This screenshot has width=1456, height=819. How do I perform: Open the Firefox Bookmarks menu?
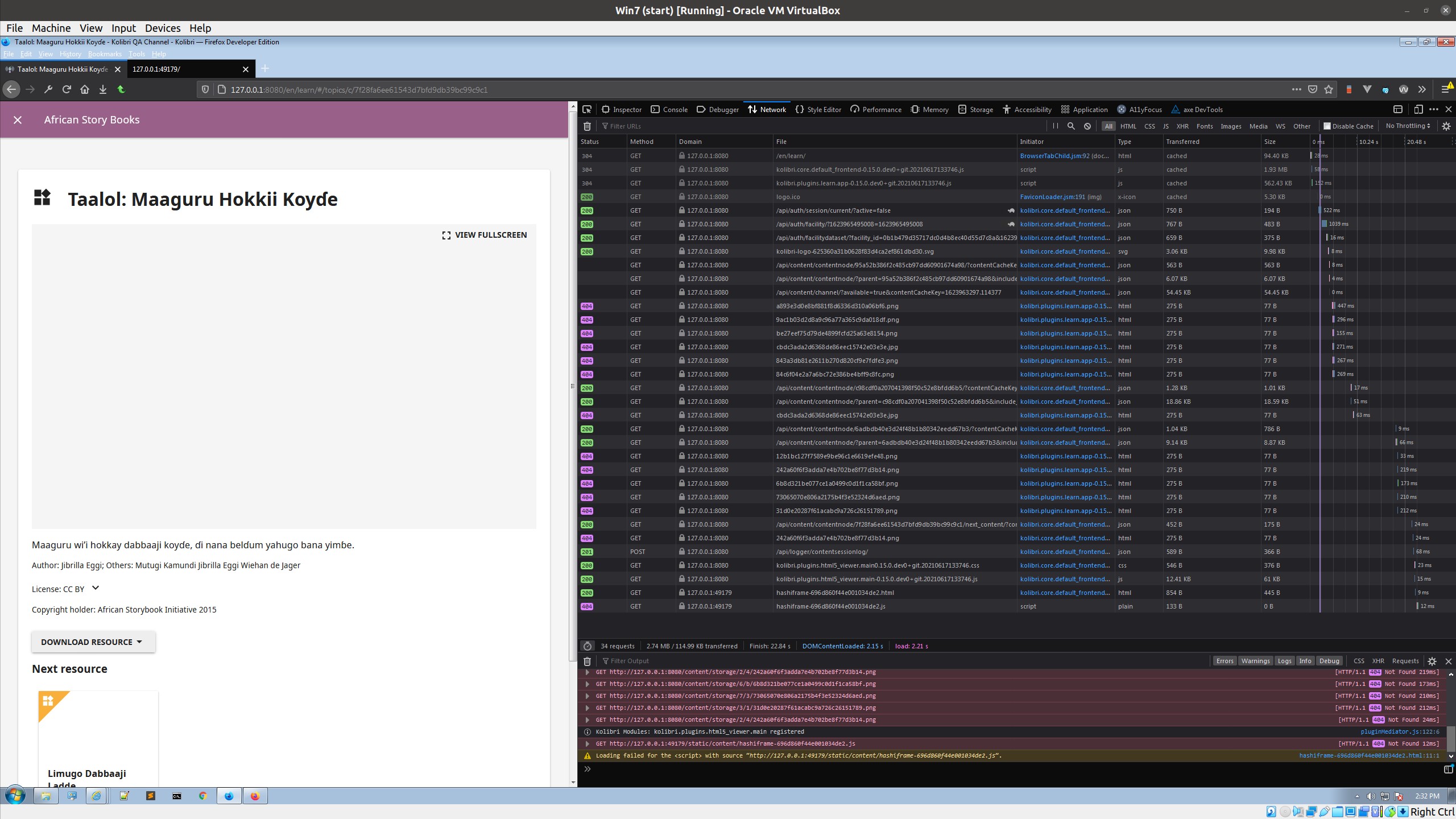105,54
